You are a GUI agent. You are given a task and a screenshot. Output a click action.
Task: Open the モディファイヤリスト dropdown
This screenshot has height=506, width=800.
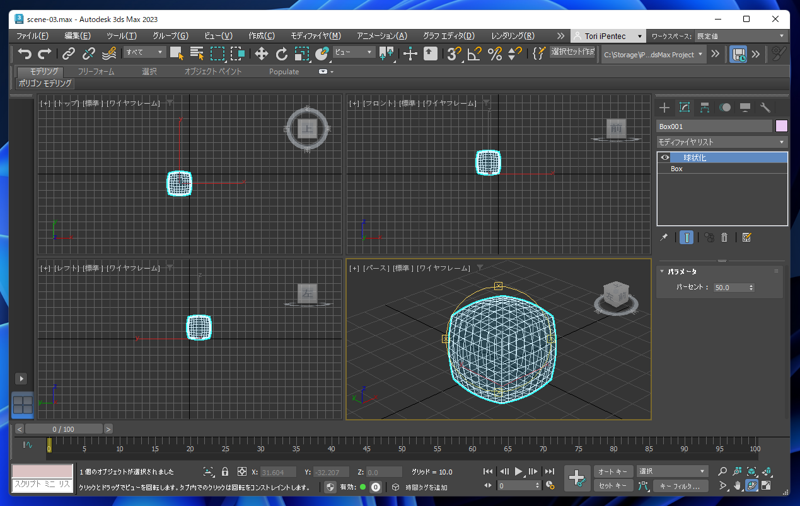[x=721, y=142]
